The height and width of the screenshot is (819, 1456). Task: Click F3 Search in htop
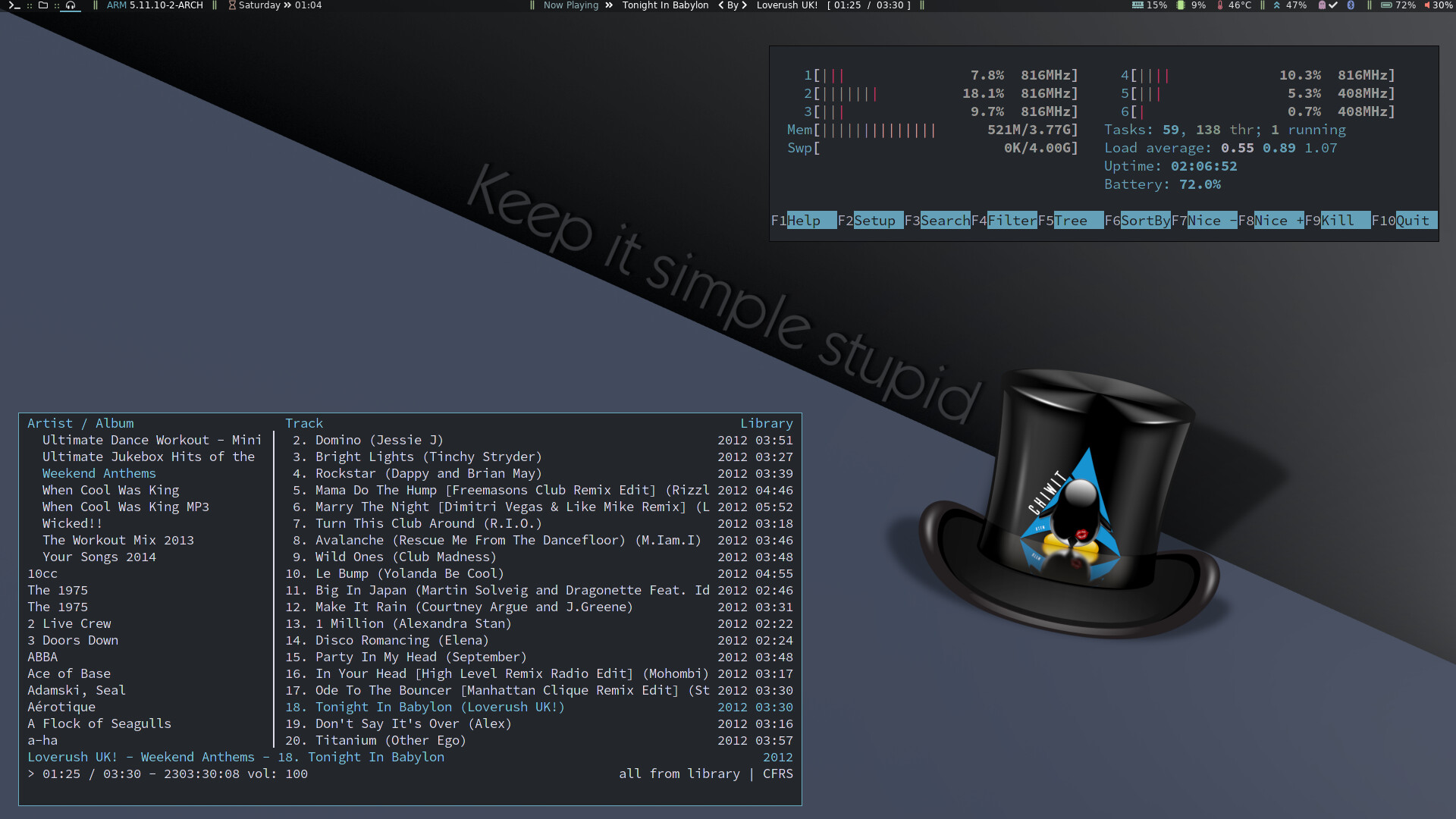point(944,221)
